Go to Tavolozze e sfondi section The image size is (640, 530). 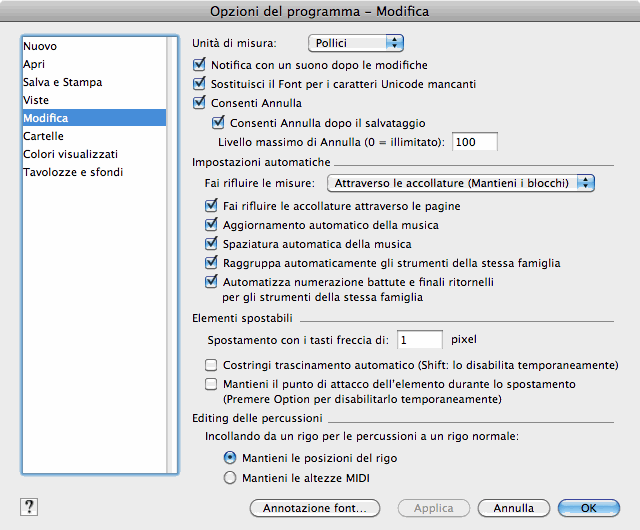click(73, 172)
